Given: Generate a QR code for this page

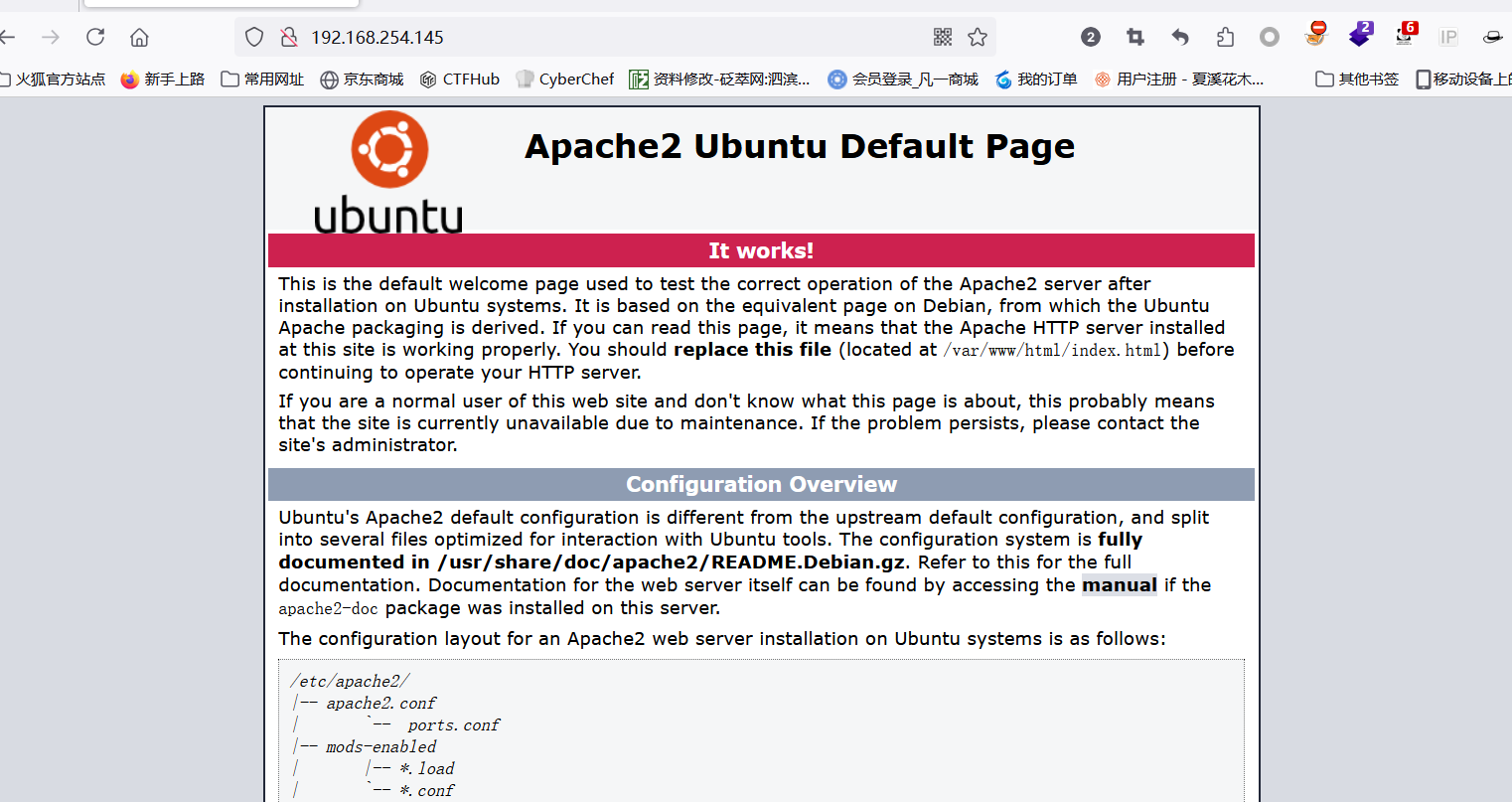Looking at the screenshot, I should click(943, 37).
